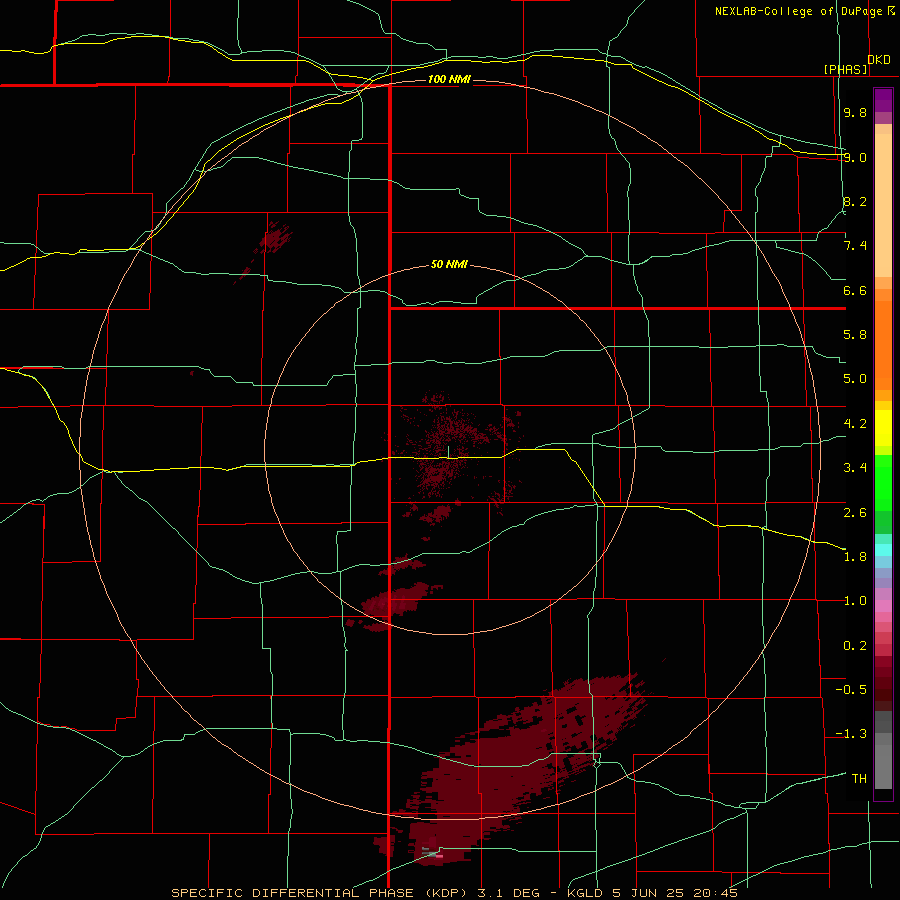The height and width of the screenshot is (900, 900).
Task: Click the 20:45 timestamp
Action: coord(715,893)
